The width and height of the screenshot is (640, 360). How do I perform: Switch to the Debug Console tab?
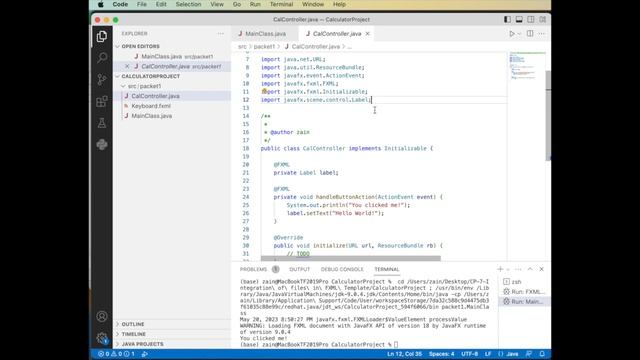pyautogui.click(x=342, y=269)
